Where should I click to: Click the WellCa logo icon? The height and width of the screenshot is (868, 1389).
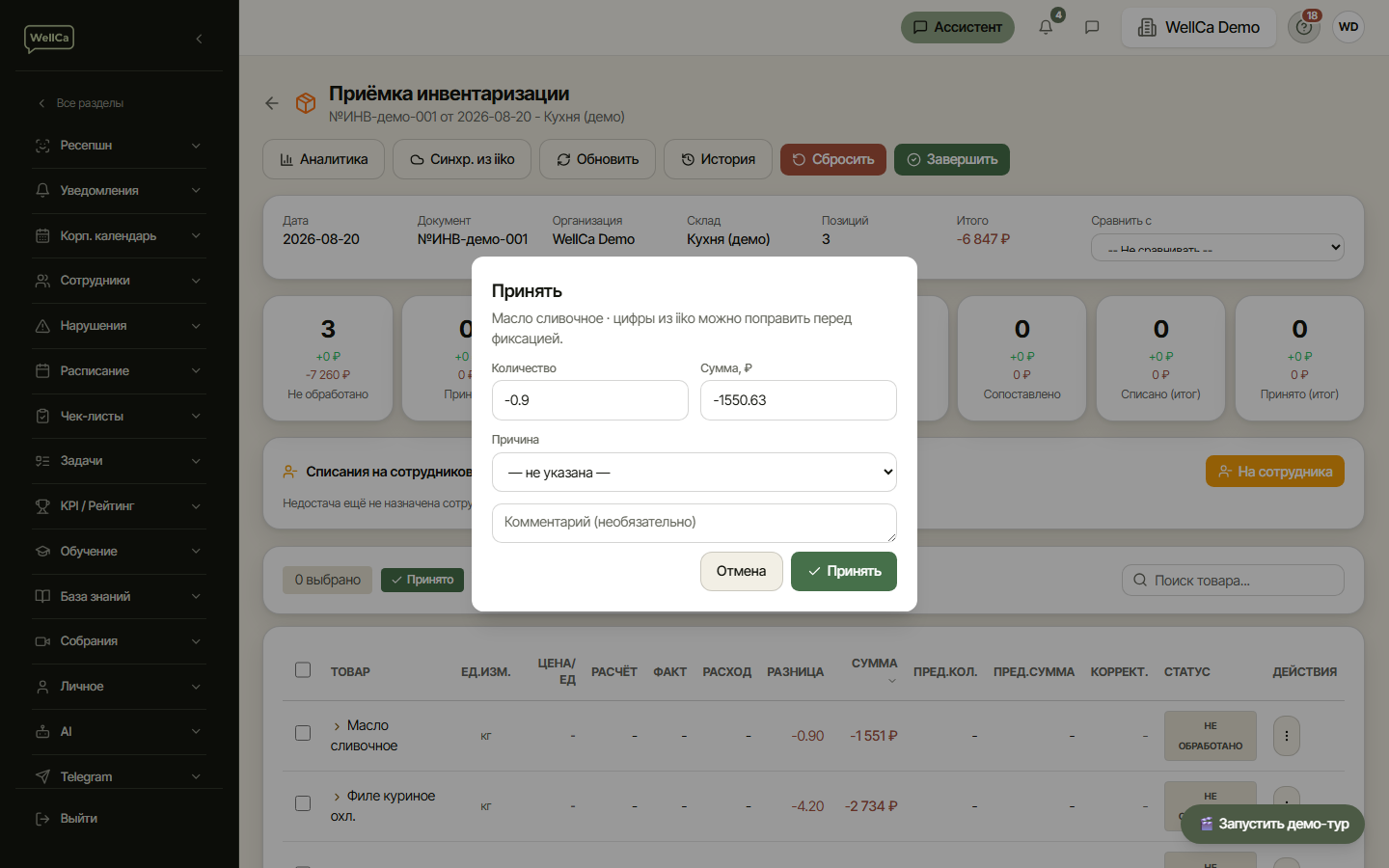coord(49,39)
